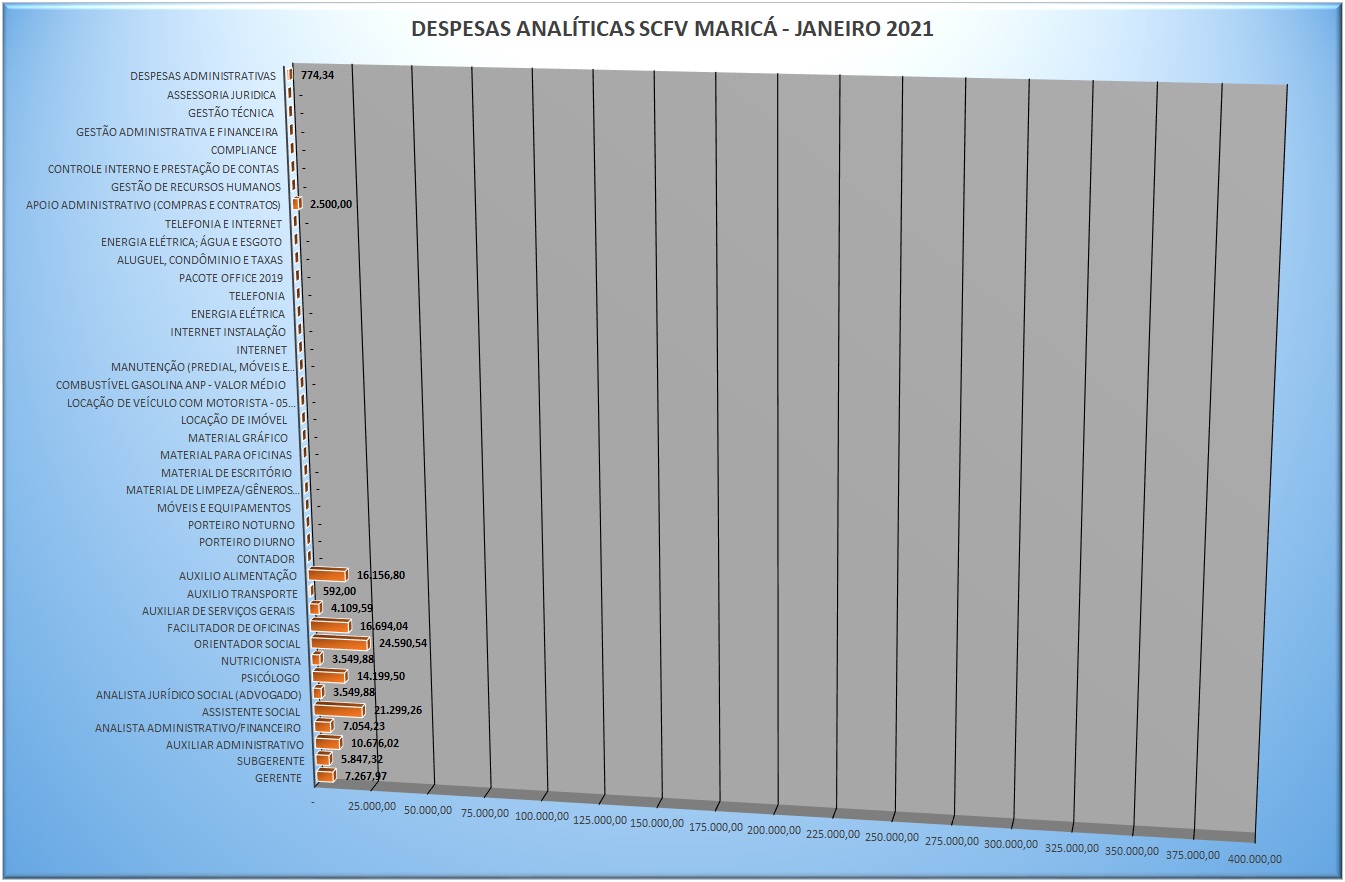Screen dimensions: 1345x882
Task: Select the 5.847,32 data label
Action: click(x=362, y=760)
